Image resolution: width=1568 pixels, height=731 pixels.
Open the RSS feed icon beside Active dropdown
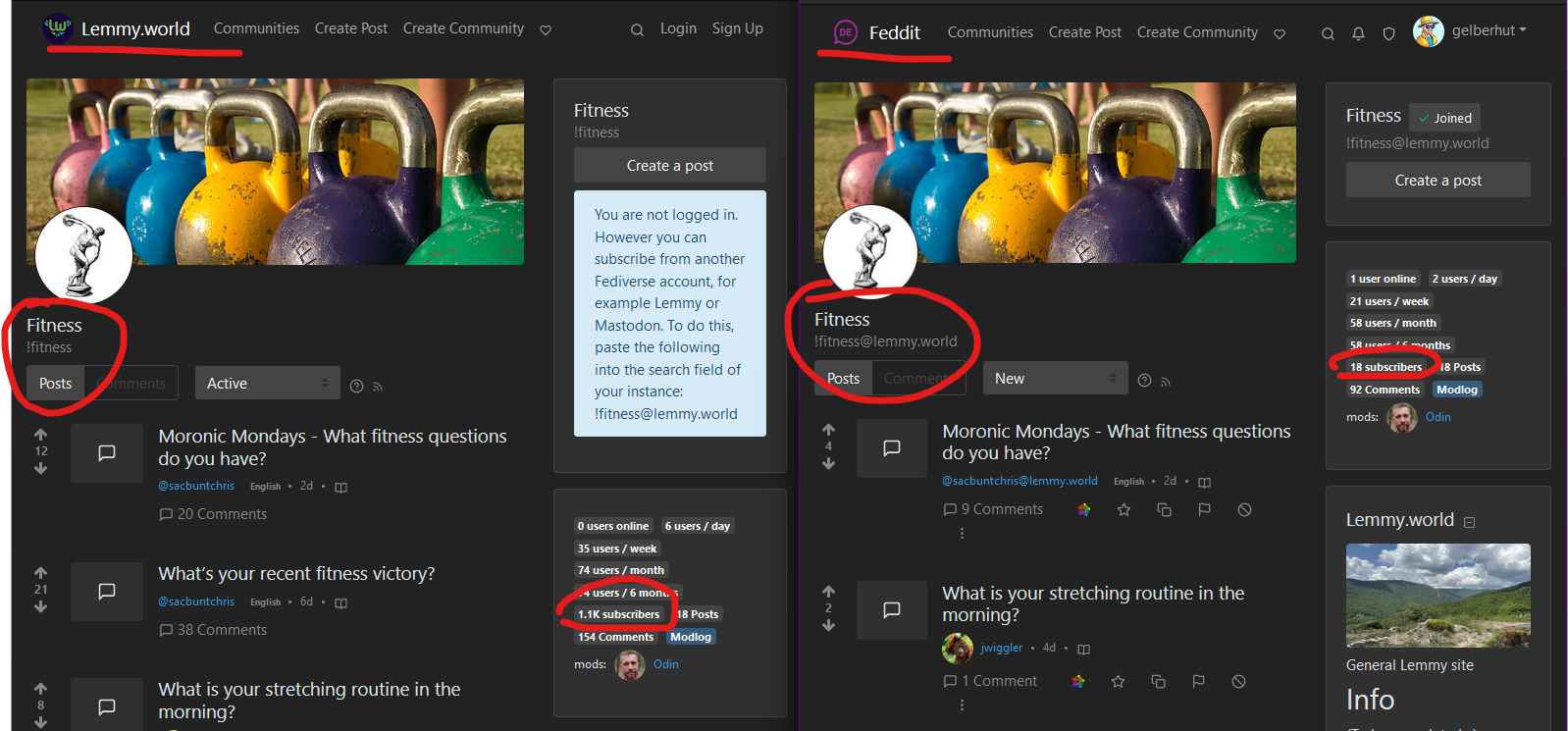(378, 387)
